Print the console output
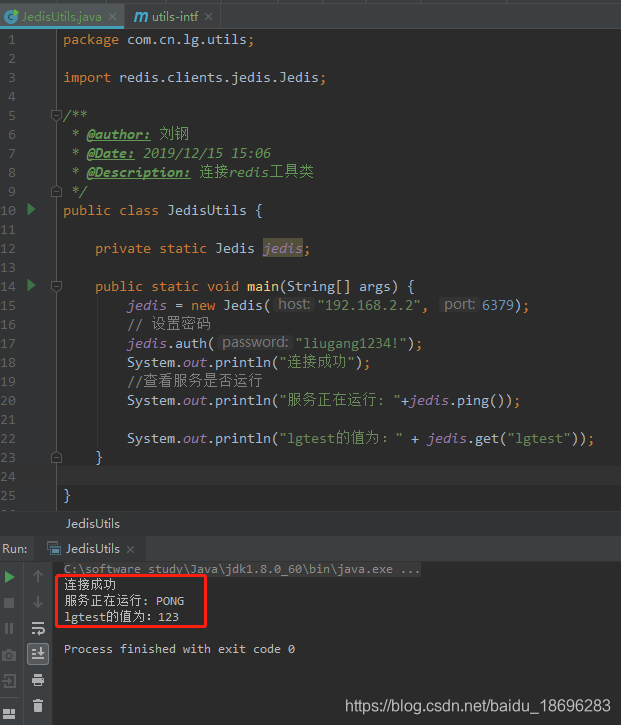The width and height of the screenshot is (621, 725). click(38, 680)
